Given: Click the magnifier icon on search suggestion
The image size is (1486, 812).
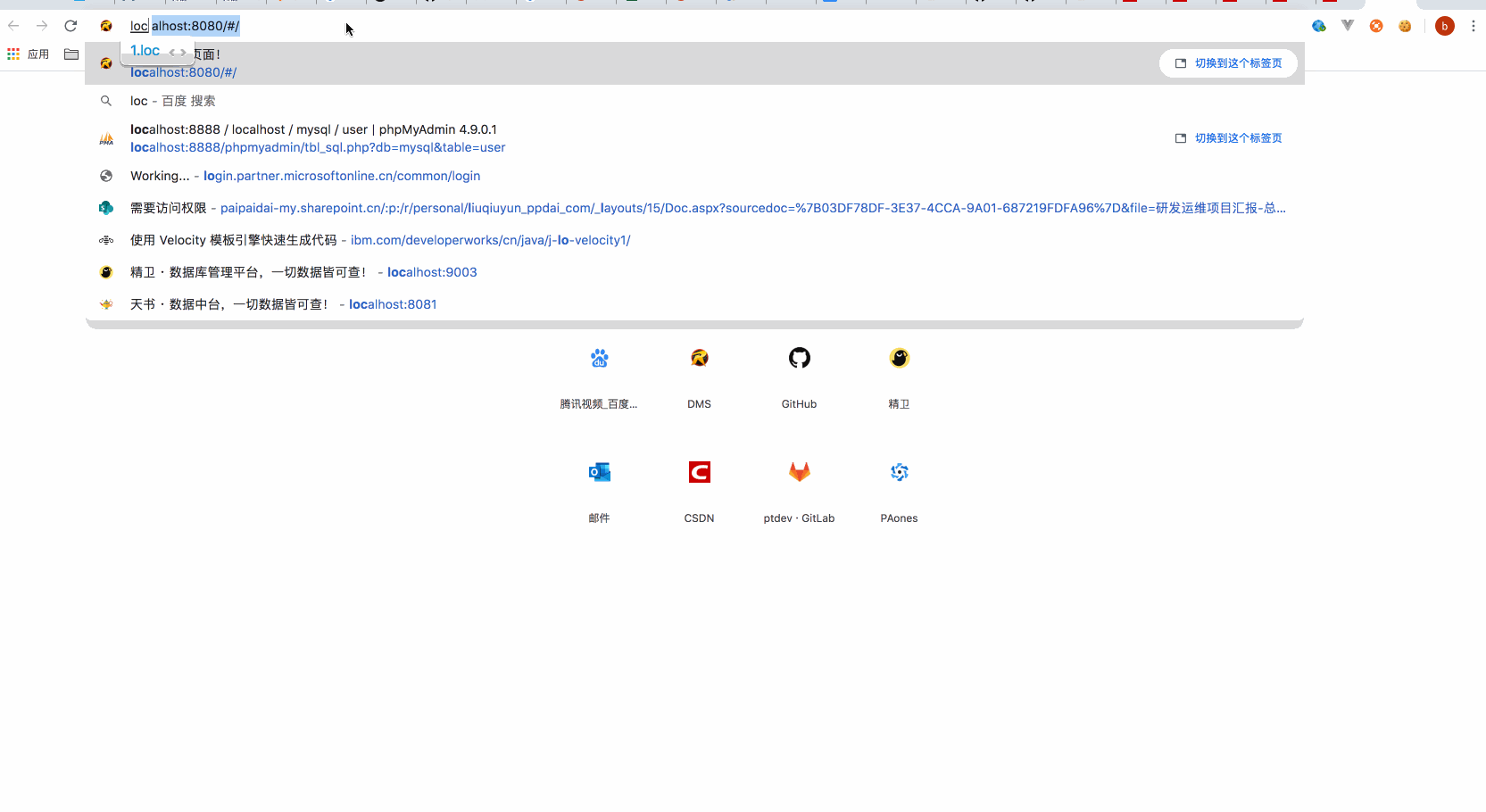Looking at the screenshot, I should pyautogui.click(x=106, y=101).
